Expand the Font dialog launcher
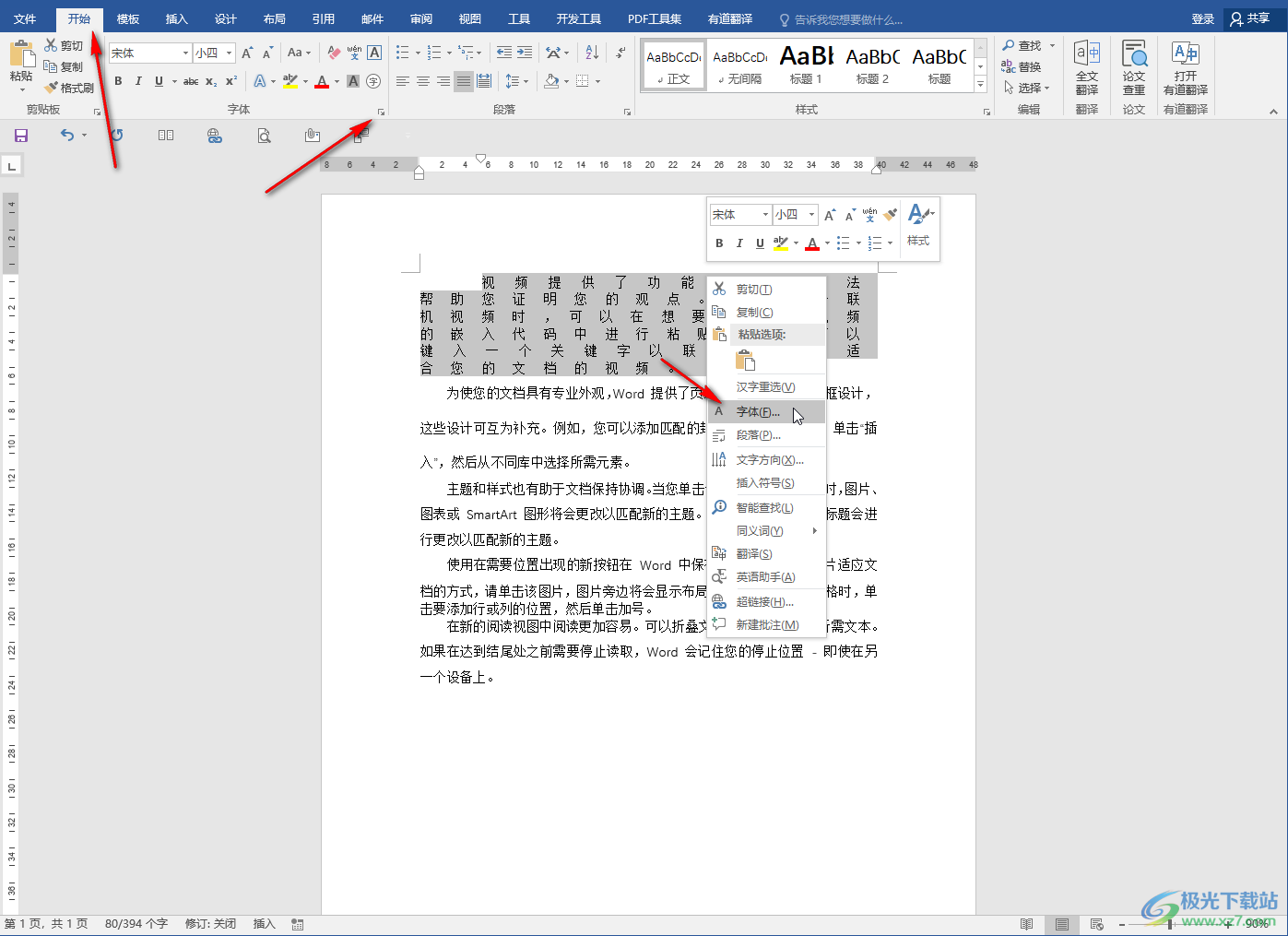 [381, 112]
